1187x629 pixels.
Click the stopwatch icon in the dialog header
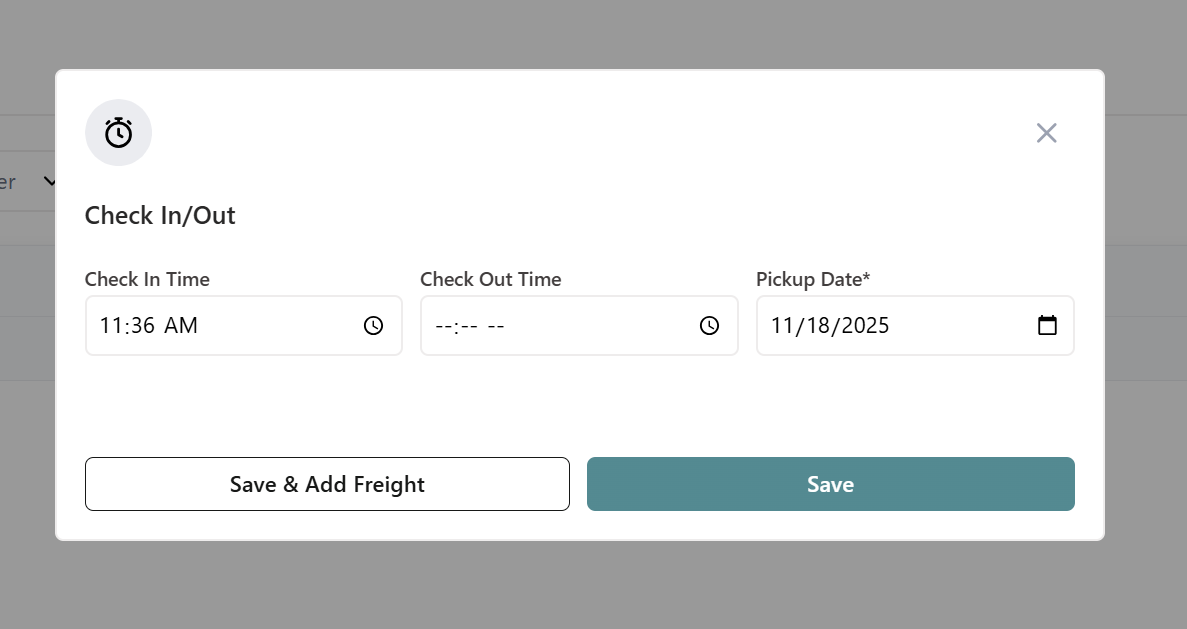pos(118,132)
